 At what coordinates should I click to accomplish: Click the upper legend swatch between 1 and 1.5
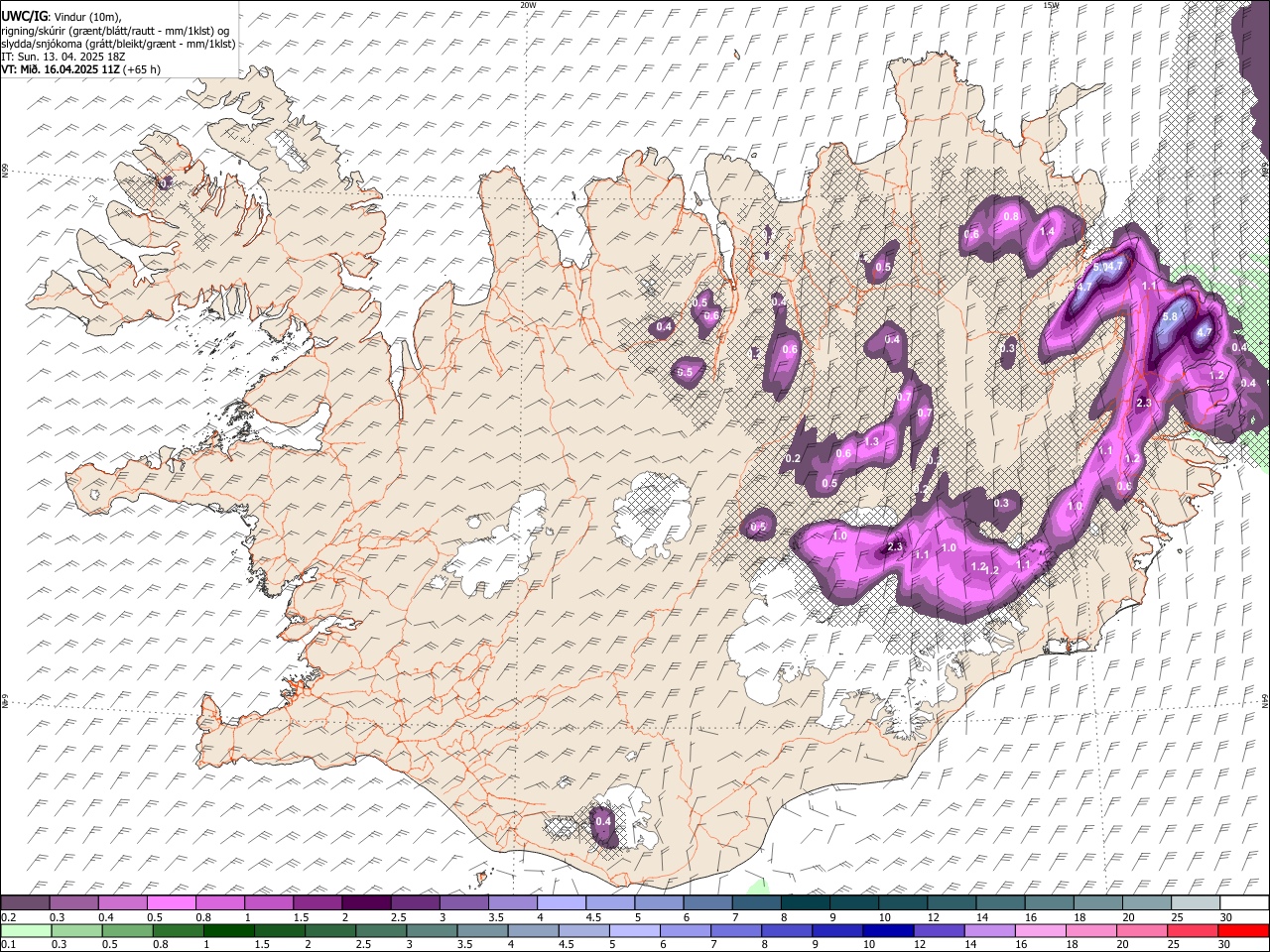269,903
